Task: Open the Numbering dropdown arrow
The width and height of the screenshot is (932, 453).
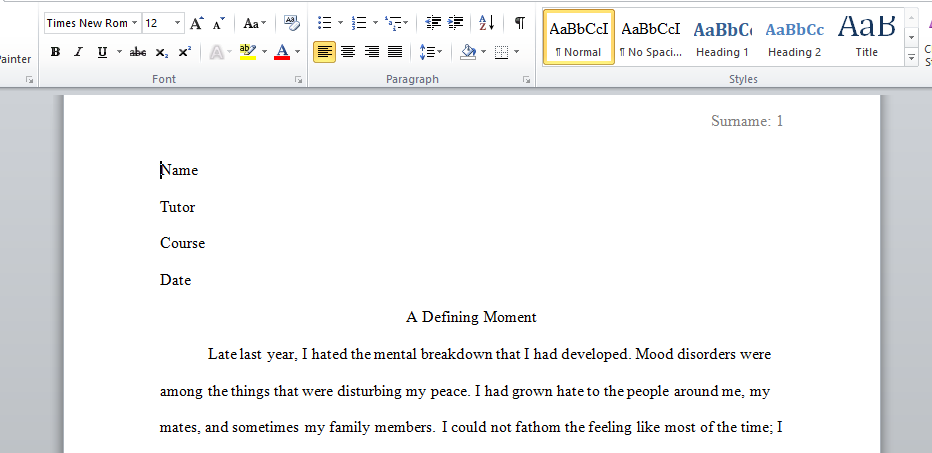Action: (x=374, y=23)
